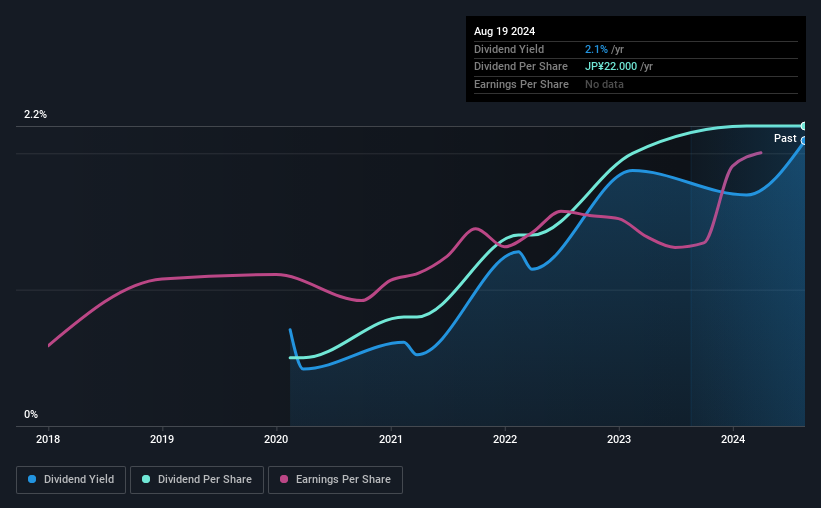Select the 2019 label on the x-axis

tap(162, 439)
